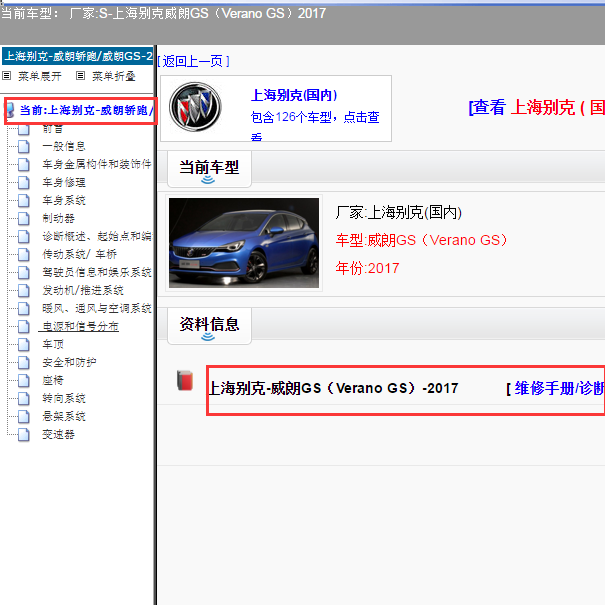Select 暖风、通风与空调系统 tree entry
Screen dimensions: 605x605
pos(96,308)
